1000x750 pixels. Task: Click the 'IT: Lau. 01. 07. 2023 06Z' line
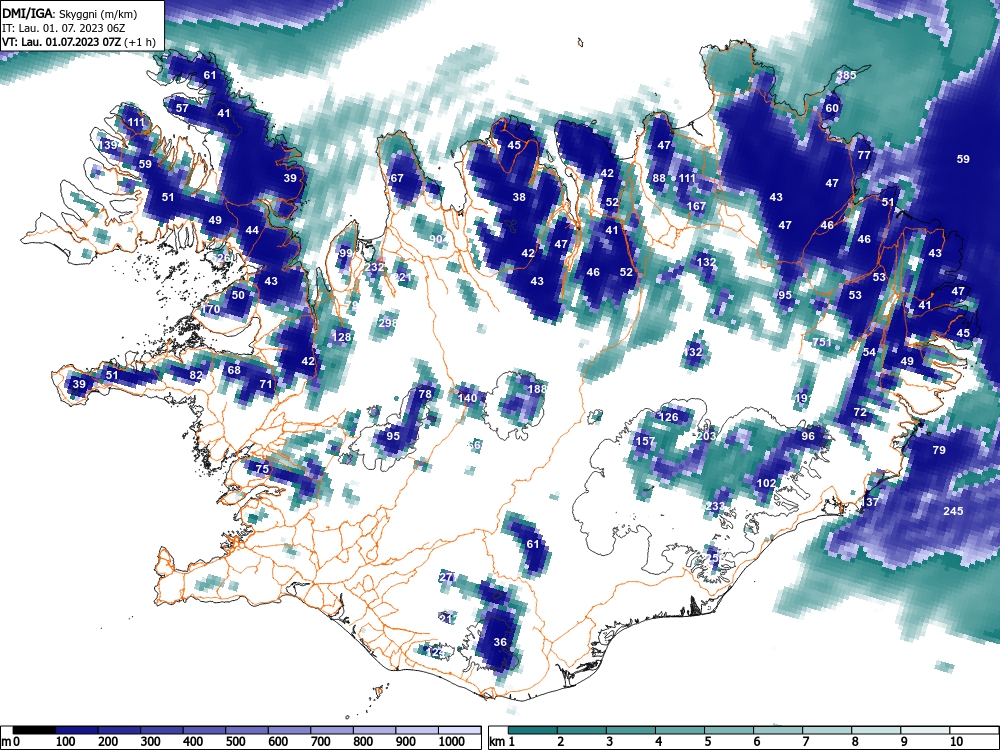[65, 28]
